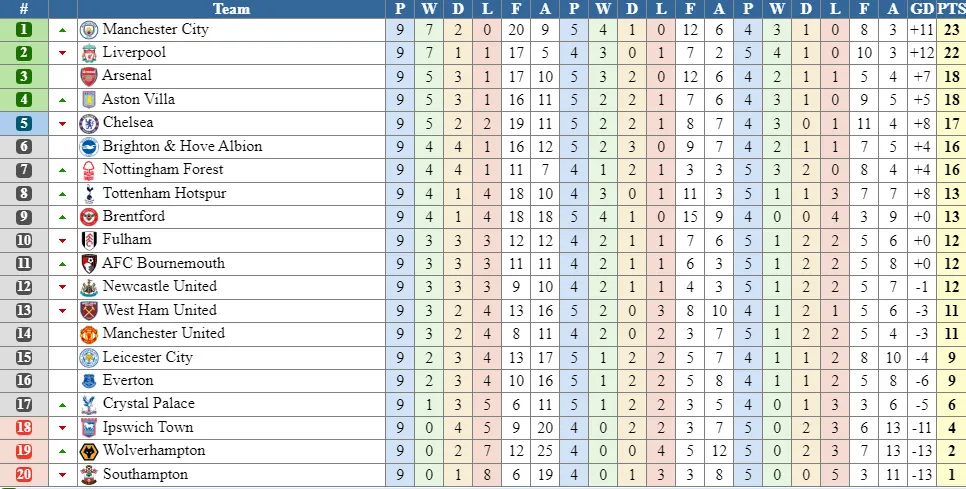The width and height of the screenshot is (966, 489).
Task: Click the Liverpool club crest icon
Action: coord(89,53)
